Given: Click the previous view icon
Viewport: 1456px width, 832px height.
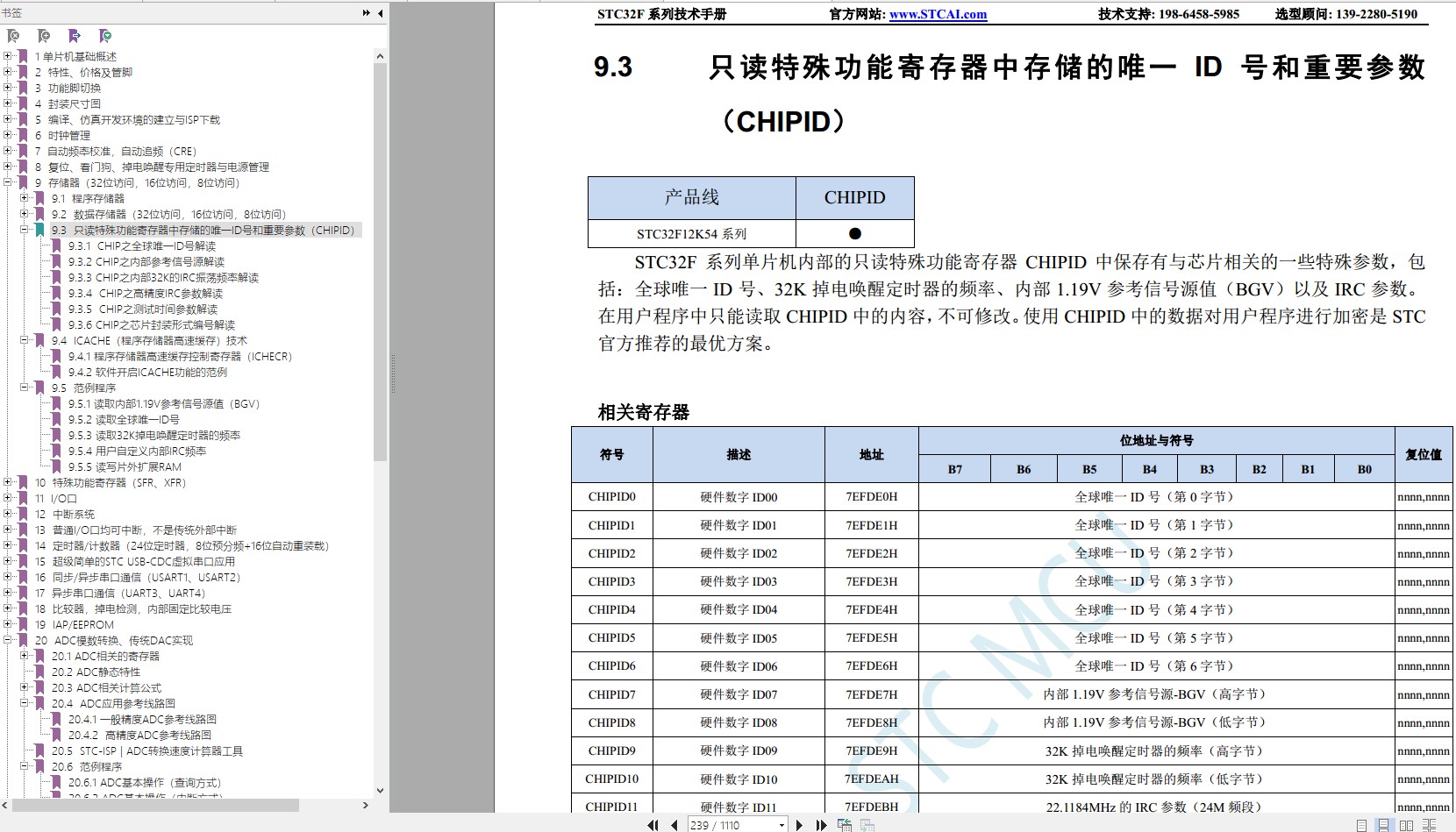Looking at the screenshot, I should click(845, 825).
